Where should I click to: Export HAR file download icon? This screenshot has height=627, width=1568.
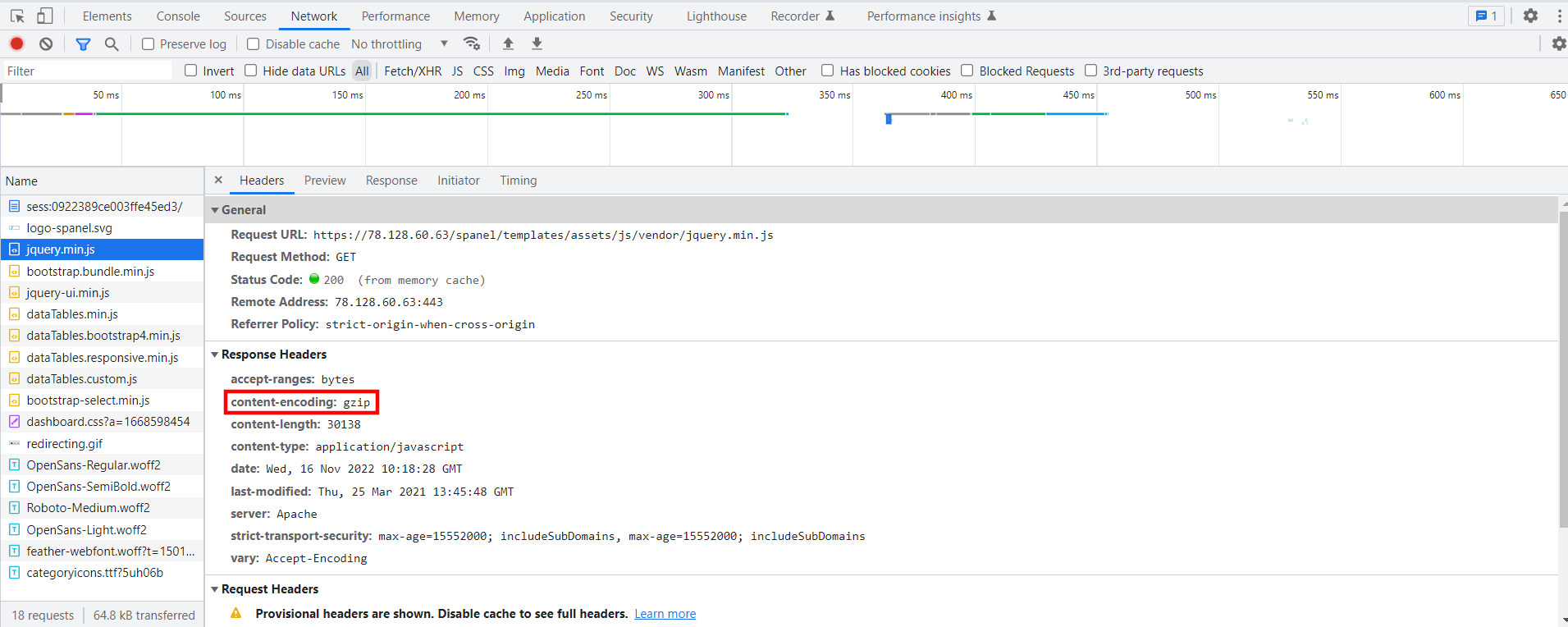[537, 43]
